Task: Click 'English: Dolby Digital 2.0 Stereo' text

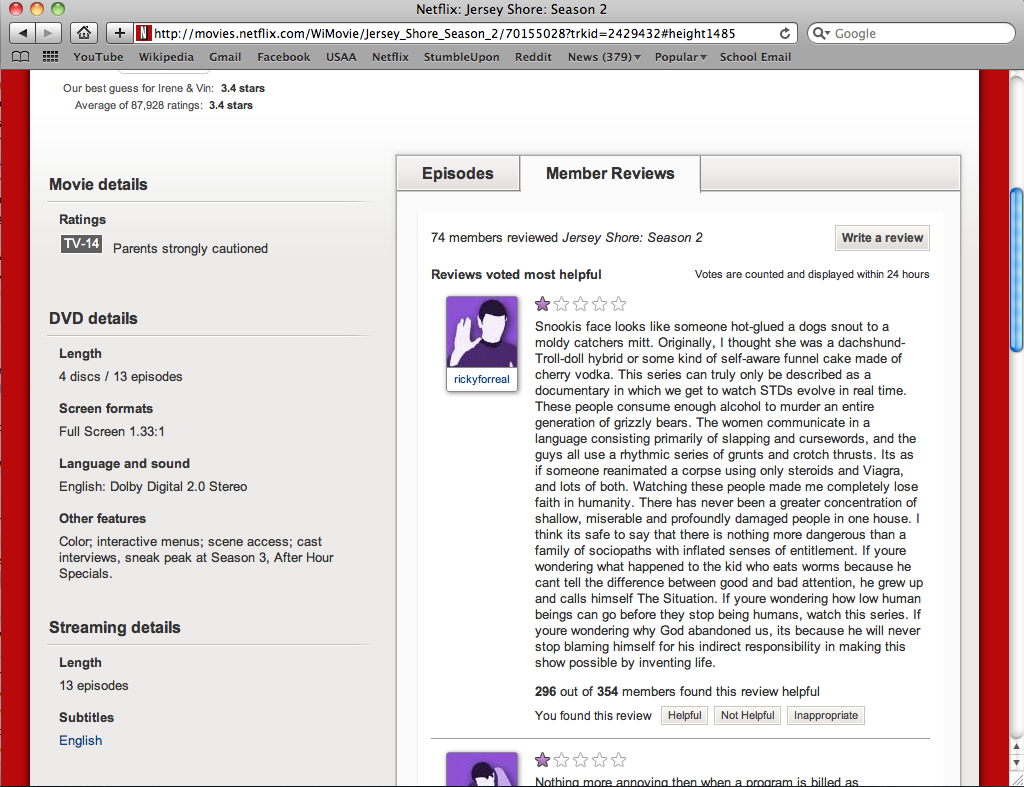Action: tap(153, 487)
